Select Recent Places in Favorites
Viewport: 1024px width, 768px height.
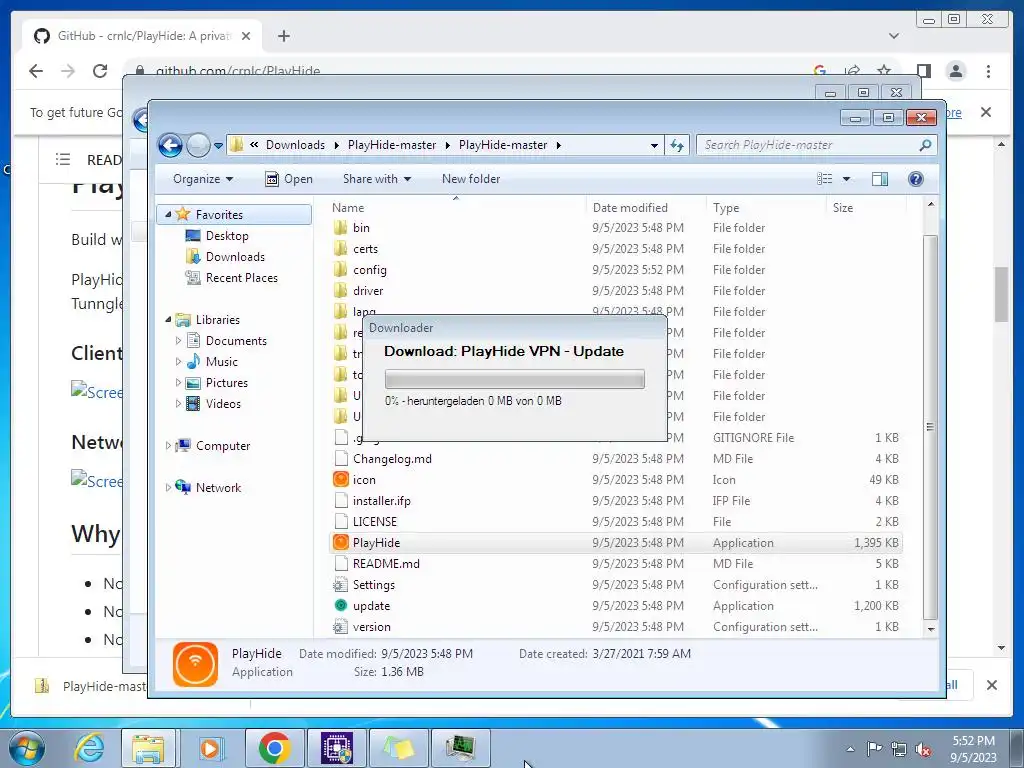tap(242, 278)
